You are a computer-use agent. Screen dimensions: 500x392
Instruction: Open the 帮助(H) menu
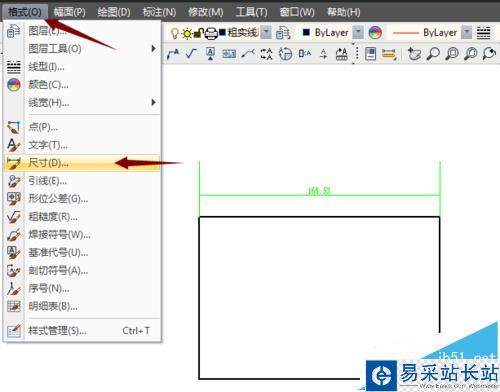pos(343,12)
